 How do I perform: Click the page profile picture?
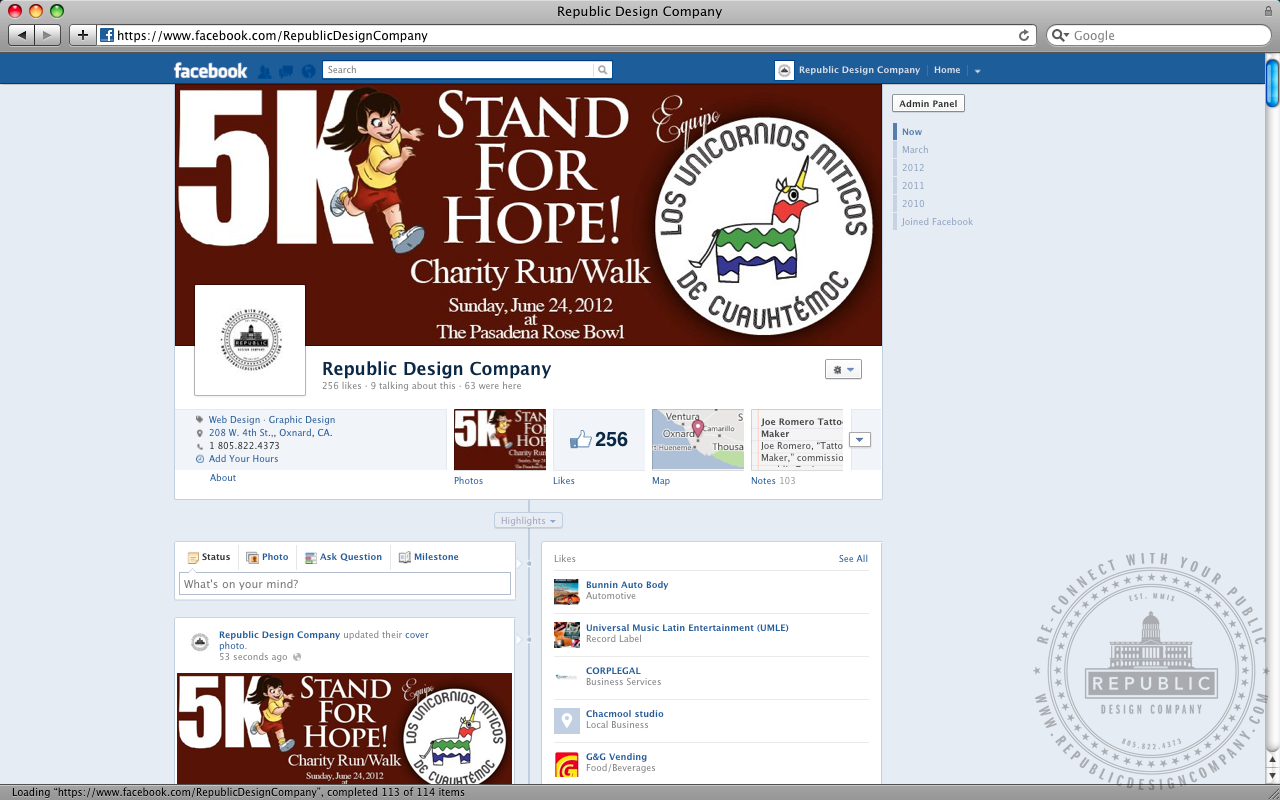coord(250,340)
